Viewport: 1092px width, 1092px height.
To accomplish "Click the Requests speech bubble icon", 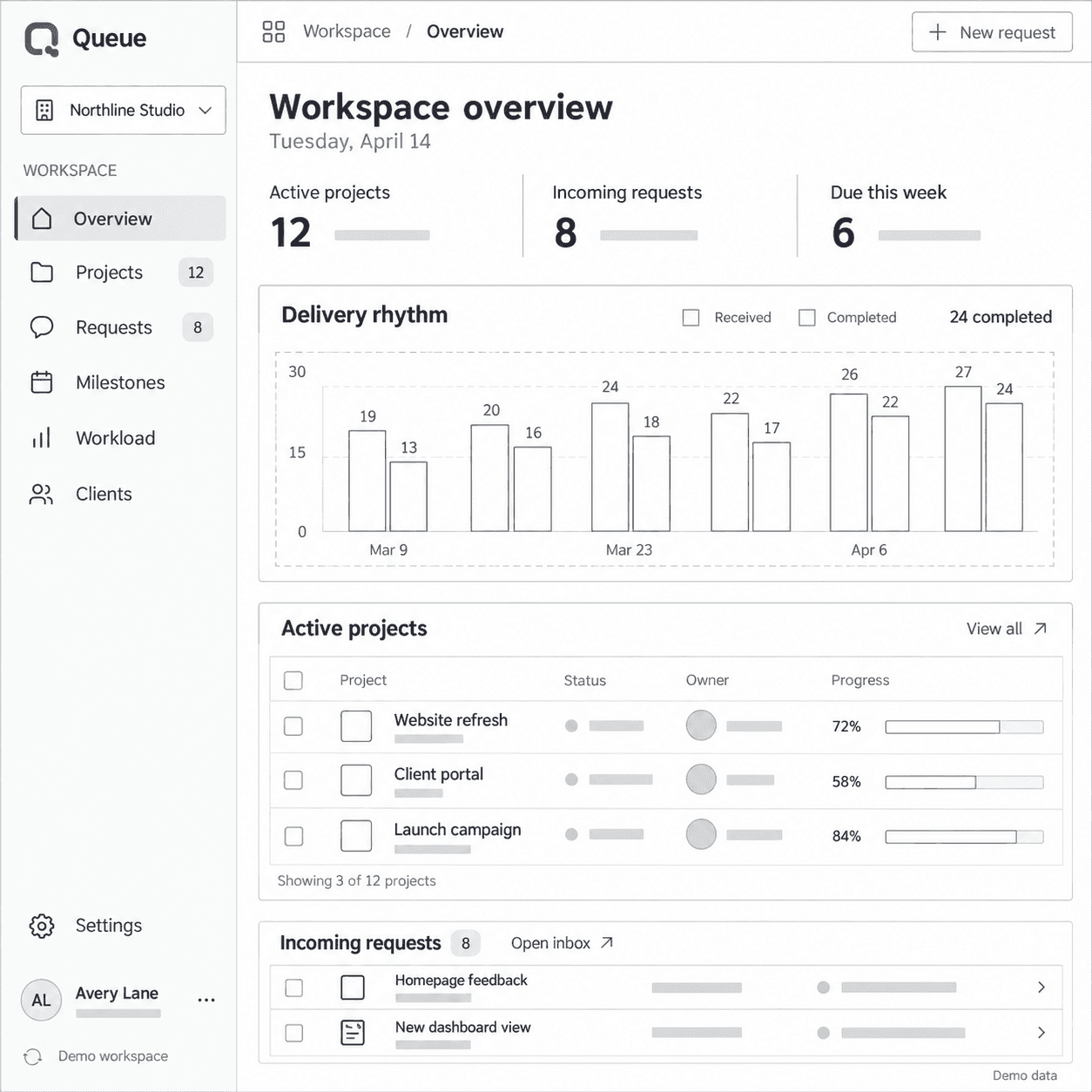I will [42, 327].
